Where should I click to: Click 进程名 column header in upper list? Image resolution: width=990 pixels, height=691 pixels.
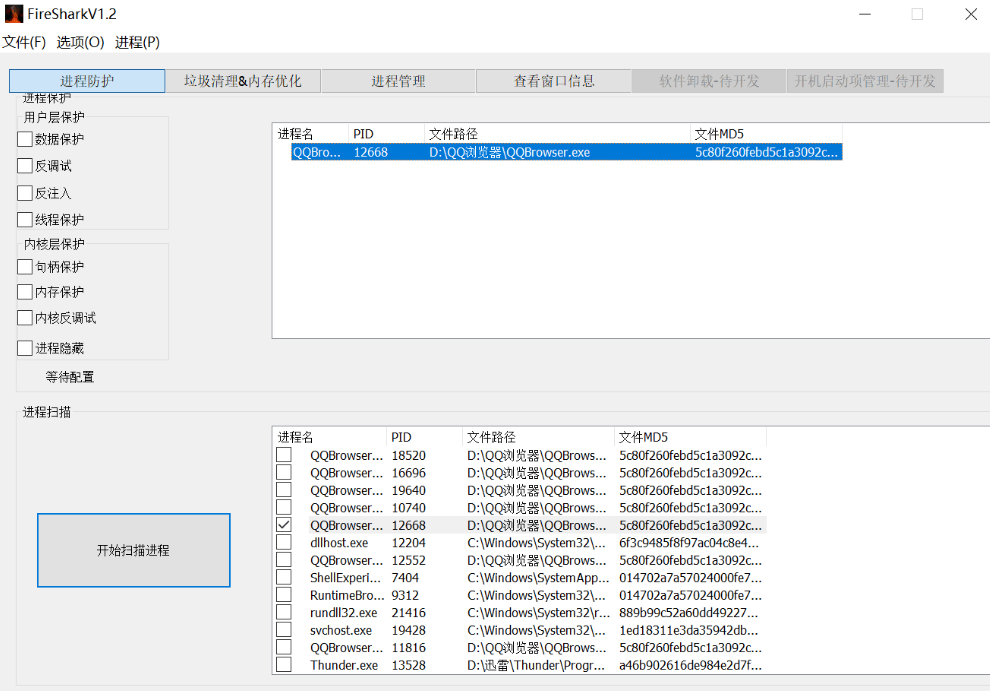tap(310, 134)
